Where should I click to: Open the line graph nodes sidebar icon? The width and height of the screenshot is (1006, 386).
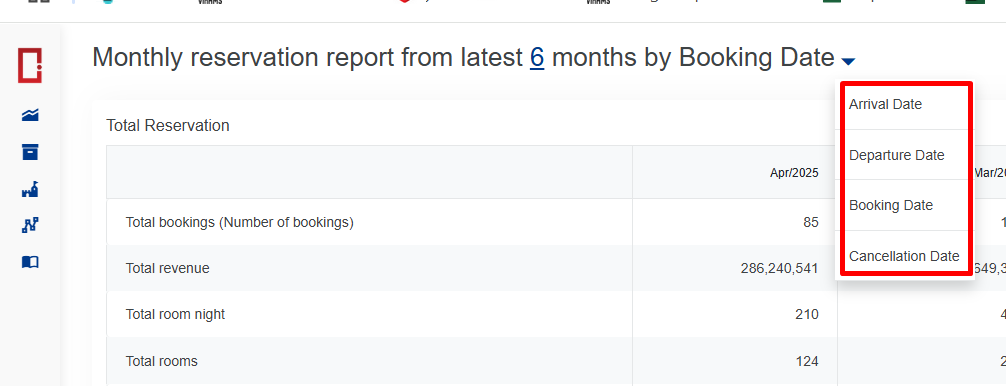(30, 225)
